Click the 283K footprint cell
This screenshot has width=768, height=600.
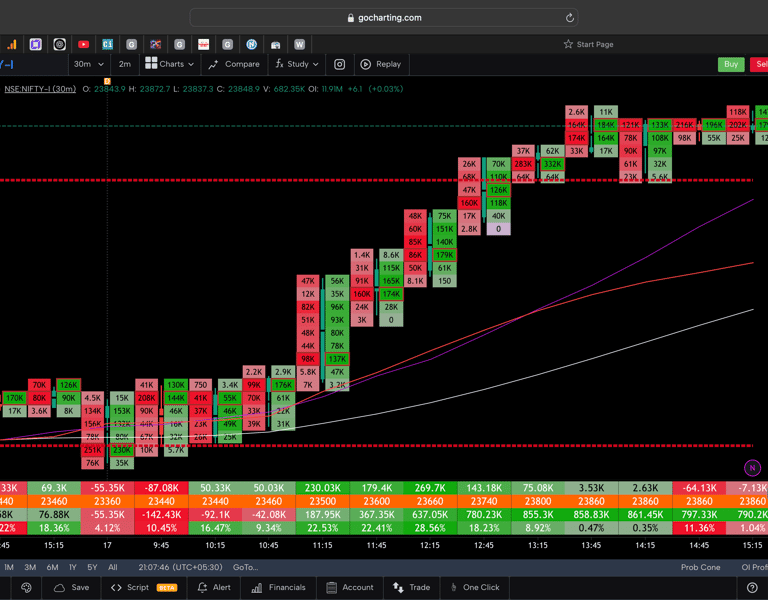click(x=523, y=164)
